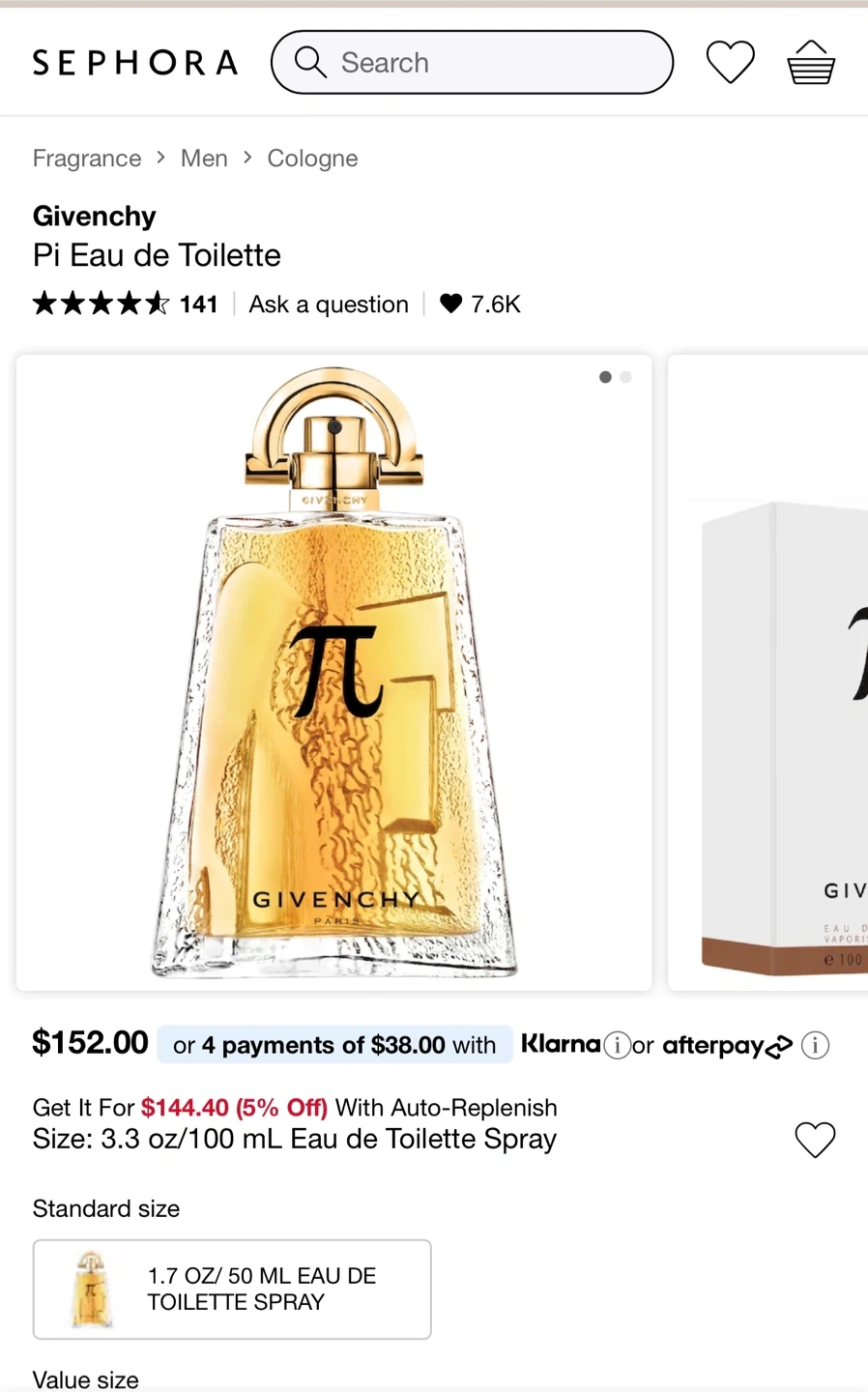Go to second image carousel dot
The height and width of the screenshot is (1392, 868).
click(x=625, y=377)
